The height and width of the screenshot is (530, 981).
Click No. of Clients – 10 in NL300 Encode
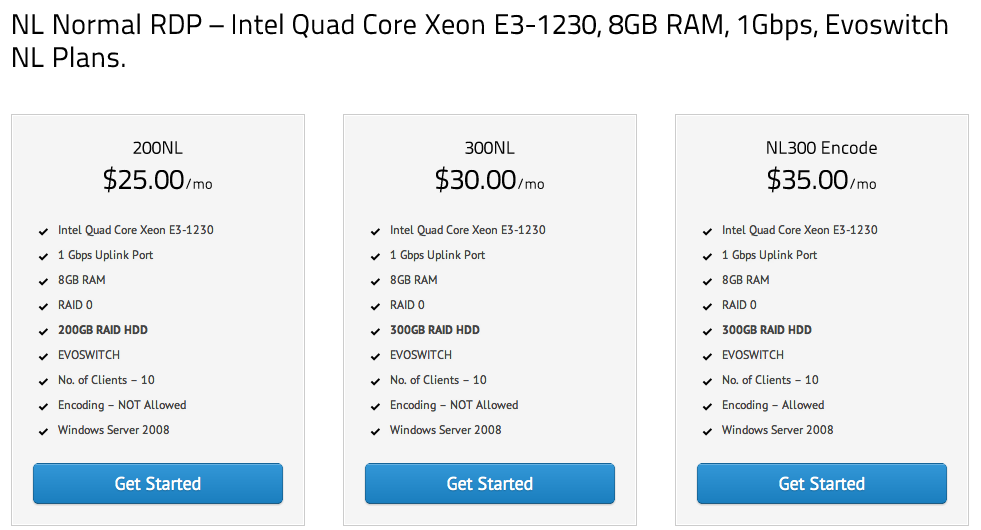pyautogui.click(x=770, y=380)
